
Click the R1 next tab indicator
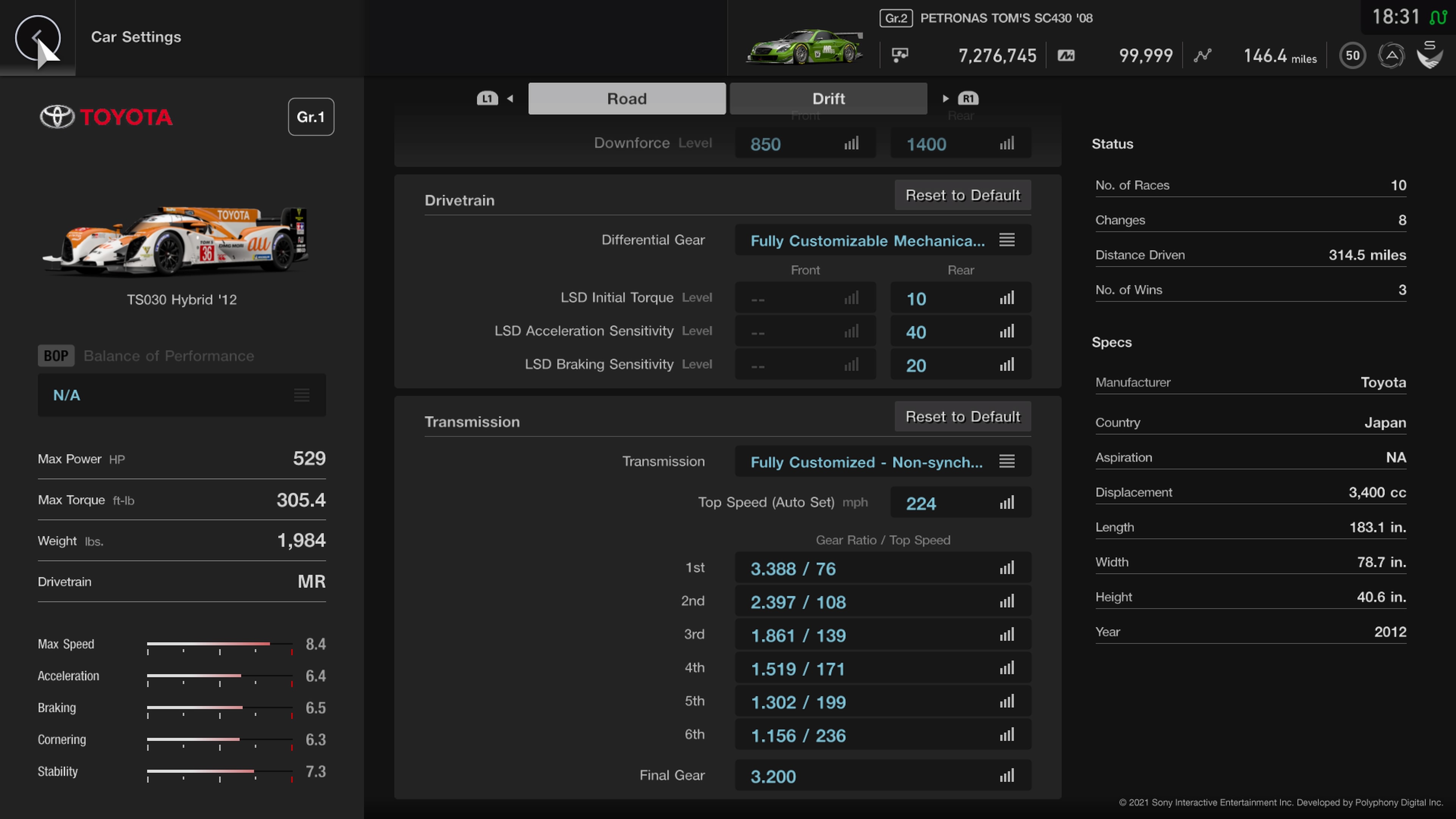pyautogui.click(x=968, y=98)
